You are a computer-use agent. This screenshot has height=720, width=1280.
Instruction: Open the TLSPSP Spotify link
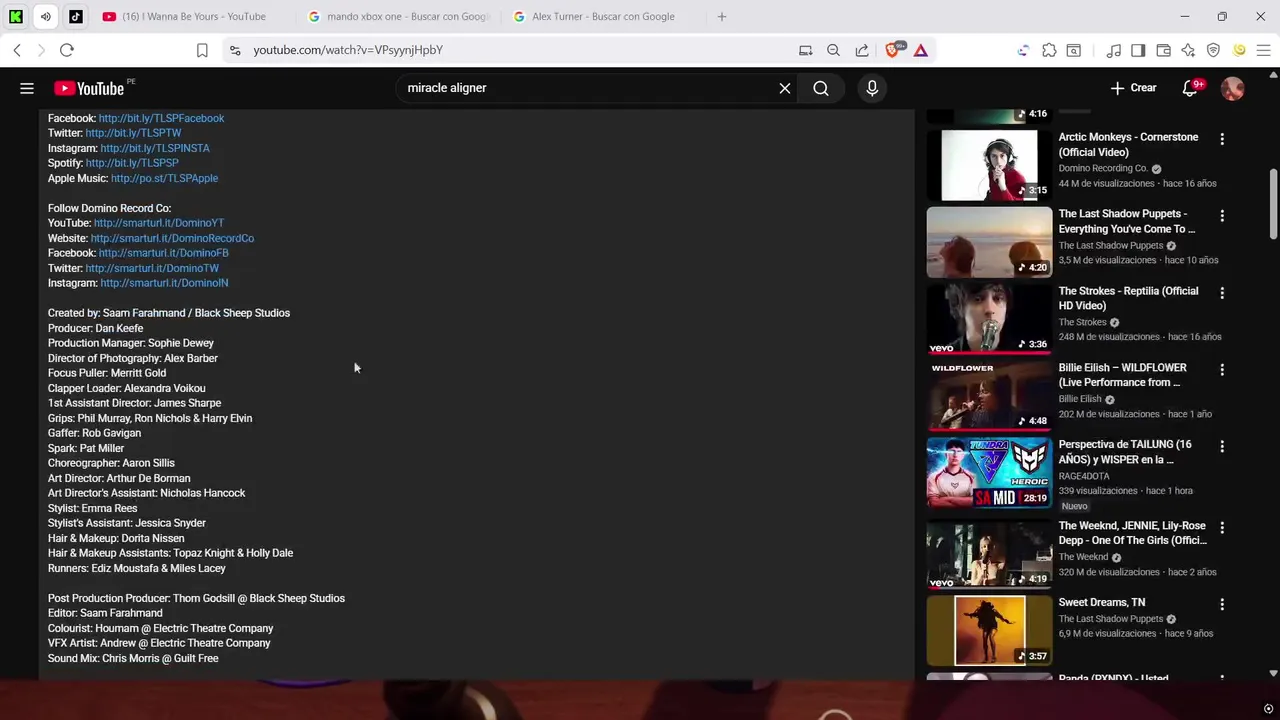click(132, 163)
